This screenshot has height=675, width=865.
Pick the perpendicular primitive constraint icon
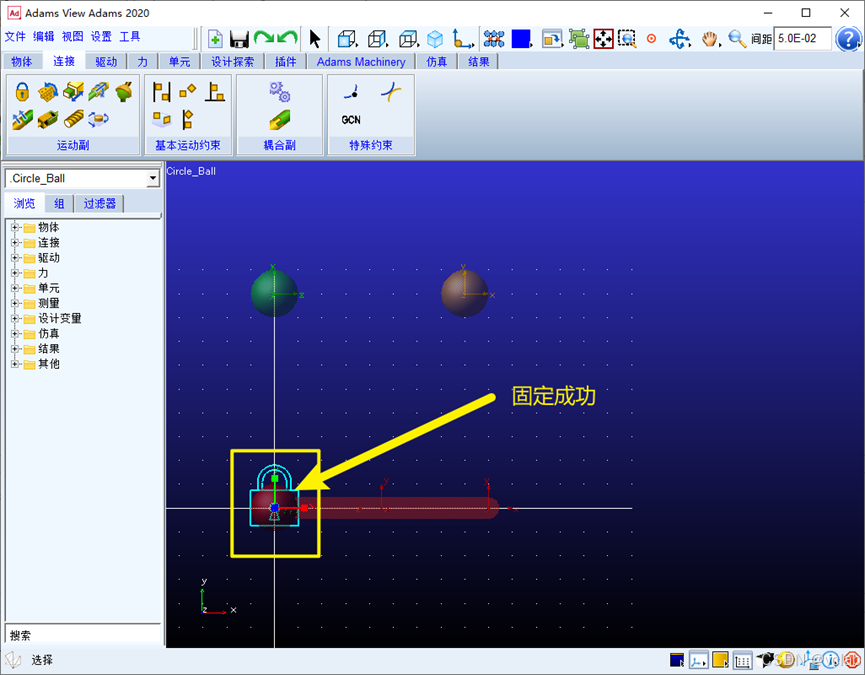[x=215, y=92]
